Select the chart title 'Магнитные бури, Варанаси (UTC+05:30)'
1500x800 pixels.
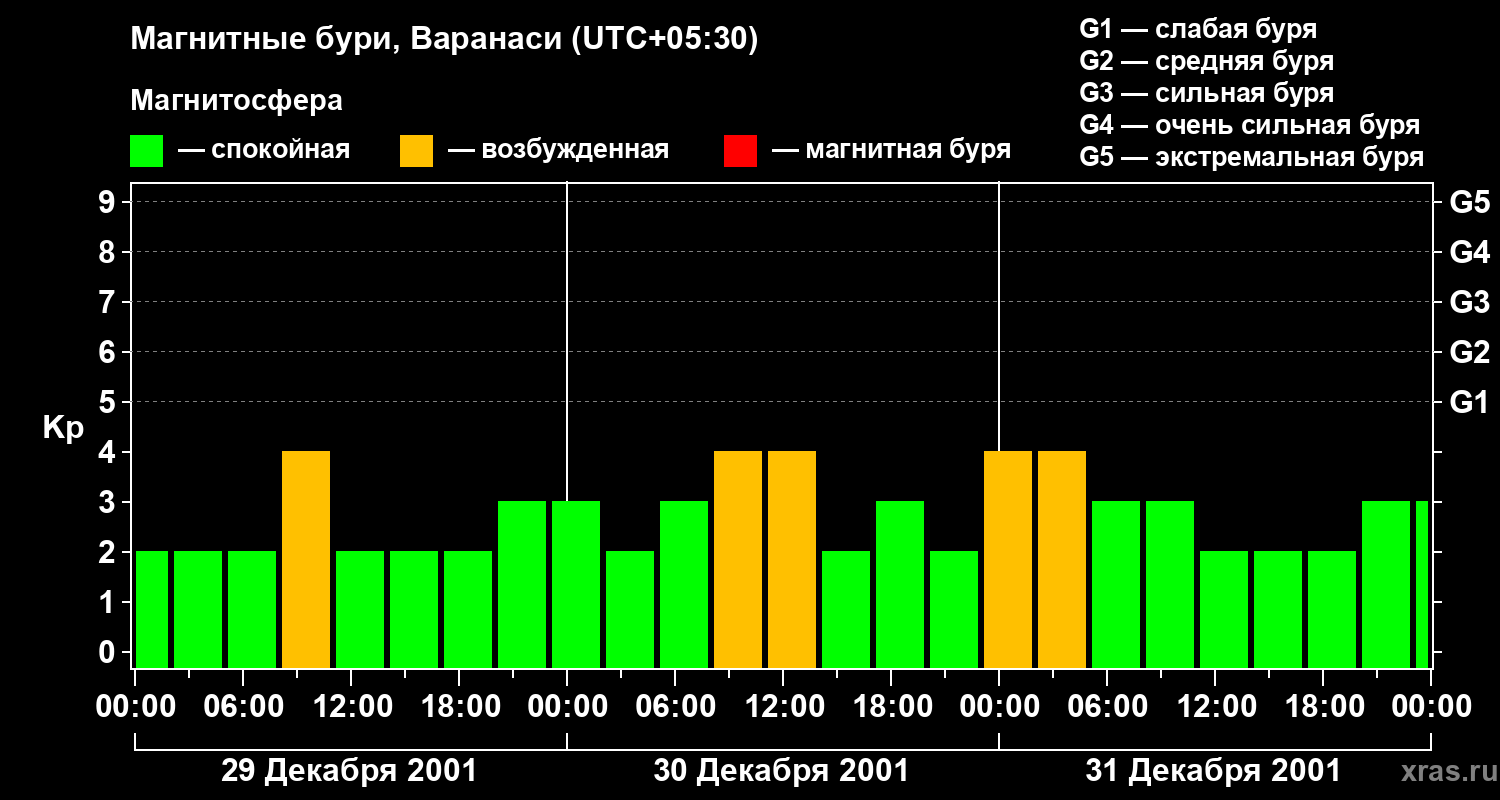click(444, 41)
